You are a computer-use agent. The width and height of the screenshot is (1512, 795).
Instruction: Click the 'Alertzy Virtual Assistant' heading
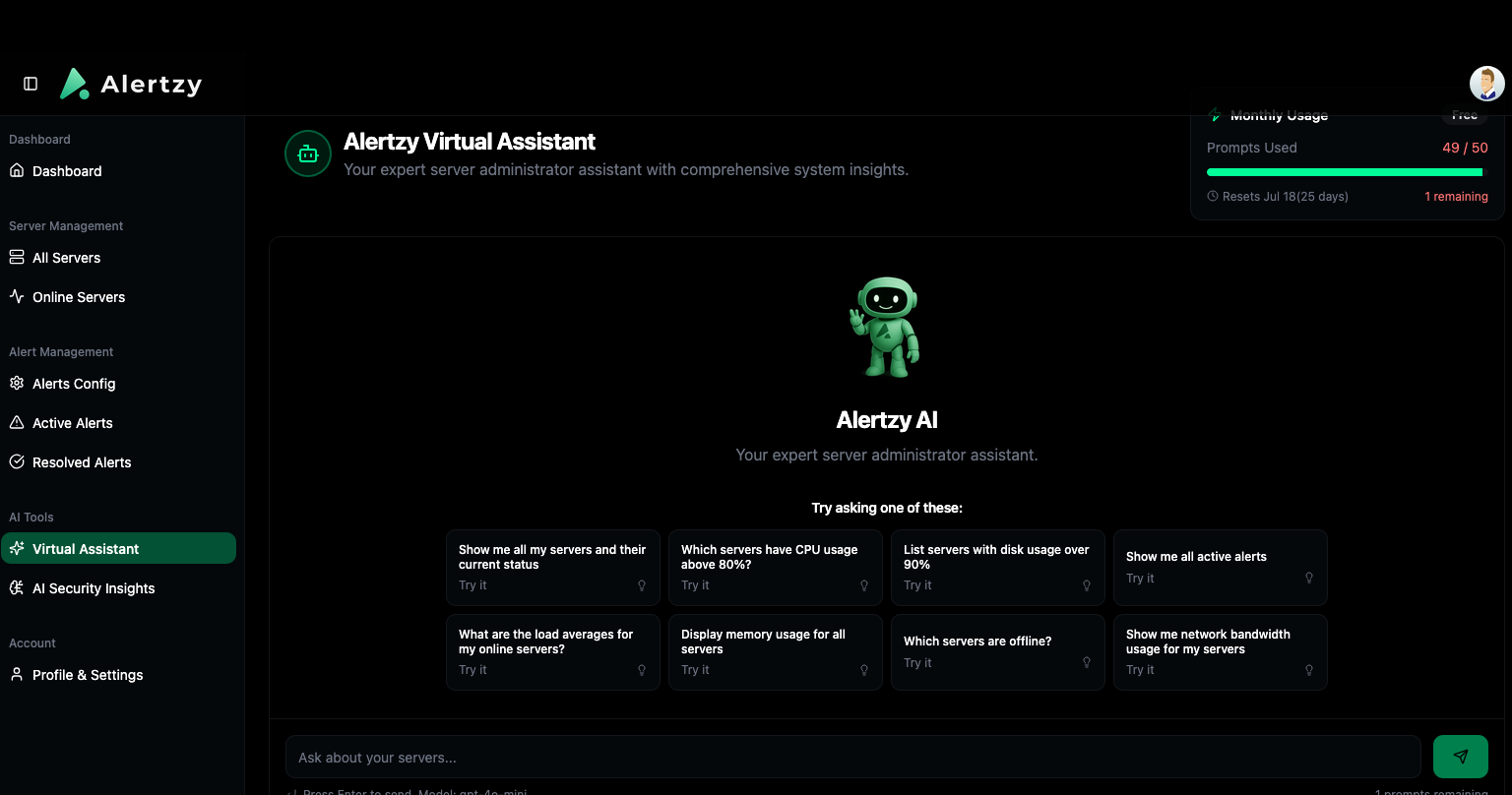click(470, 142)
